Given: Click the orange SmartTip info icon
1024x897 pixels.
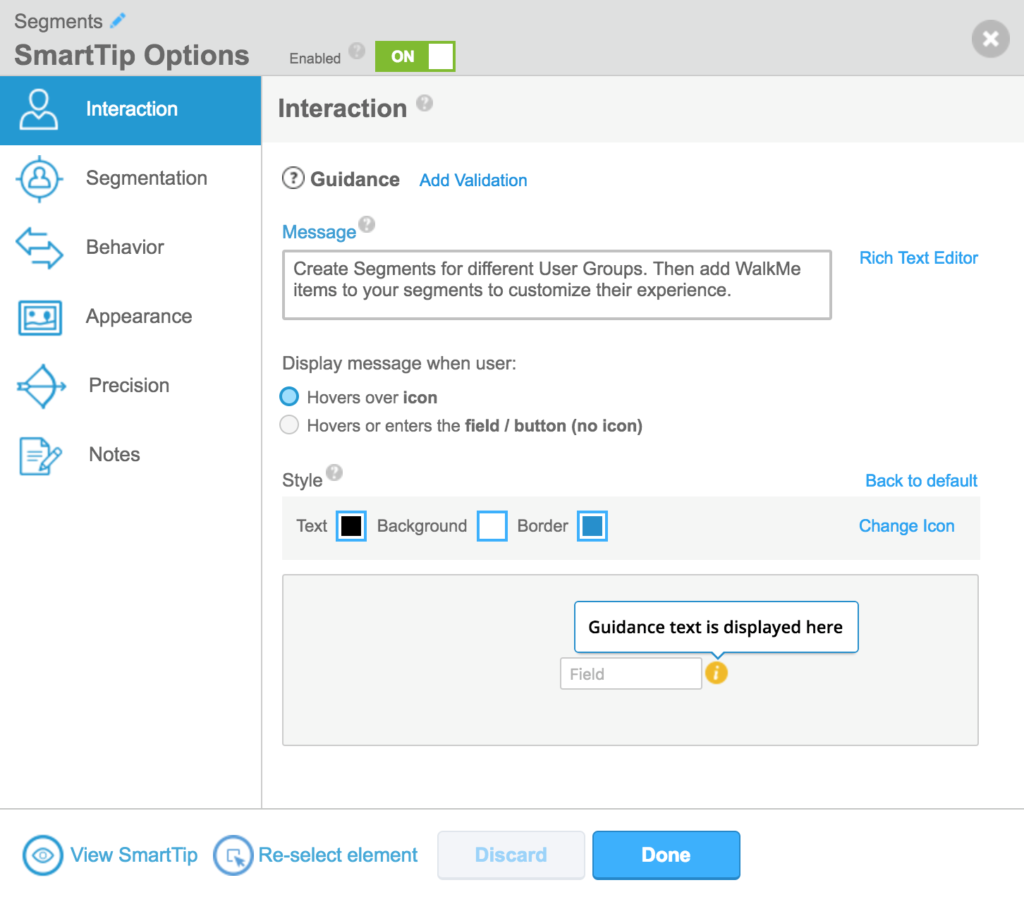Looking at the screenshot, I should (717, 672).
